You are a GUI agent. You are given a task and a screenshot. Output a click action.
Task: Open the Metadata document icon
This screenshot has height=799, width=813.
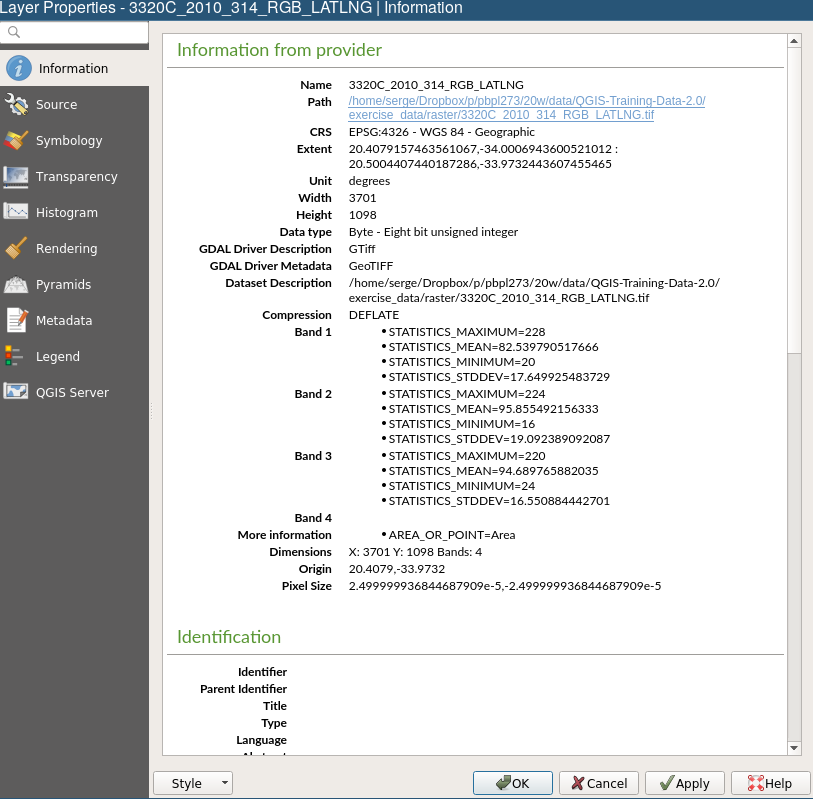pos(17,321)
